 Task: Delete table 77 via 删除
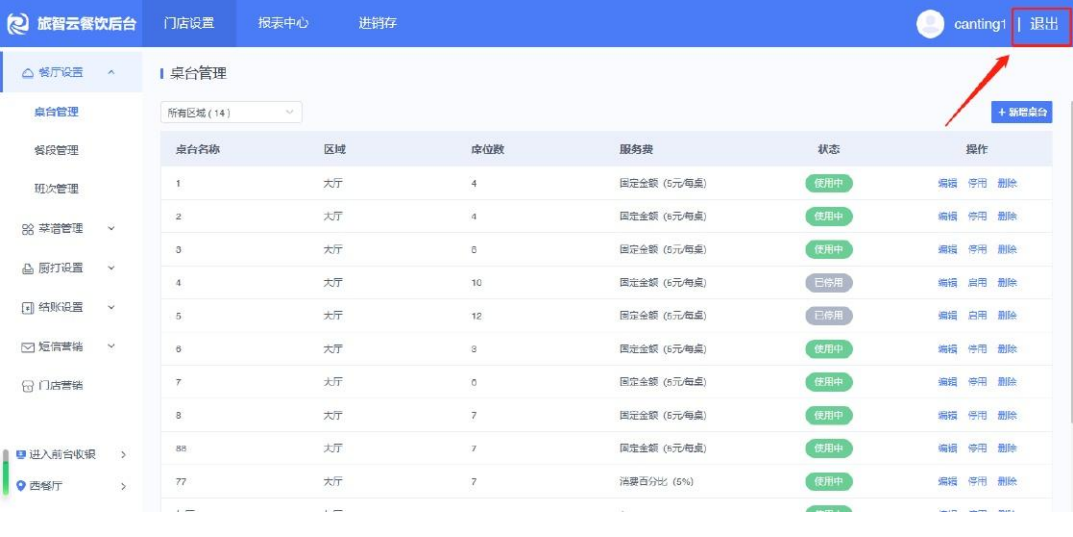[x=1007, y=482]
